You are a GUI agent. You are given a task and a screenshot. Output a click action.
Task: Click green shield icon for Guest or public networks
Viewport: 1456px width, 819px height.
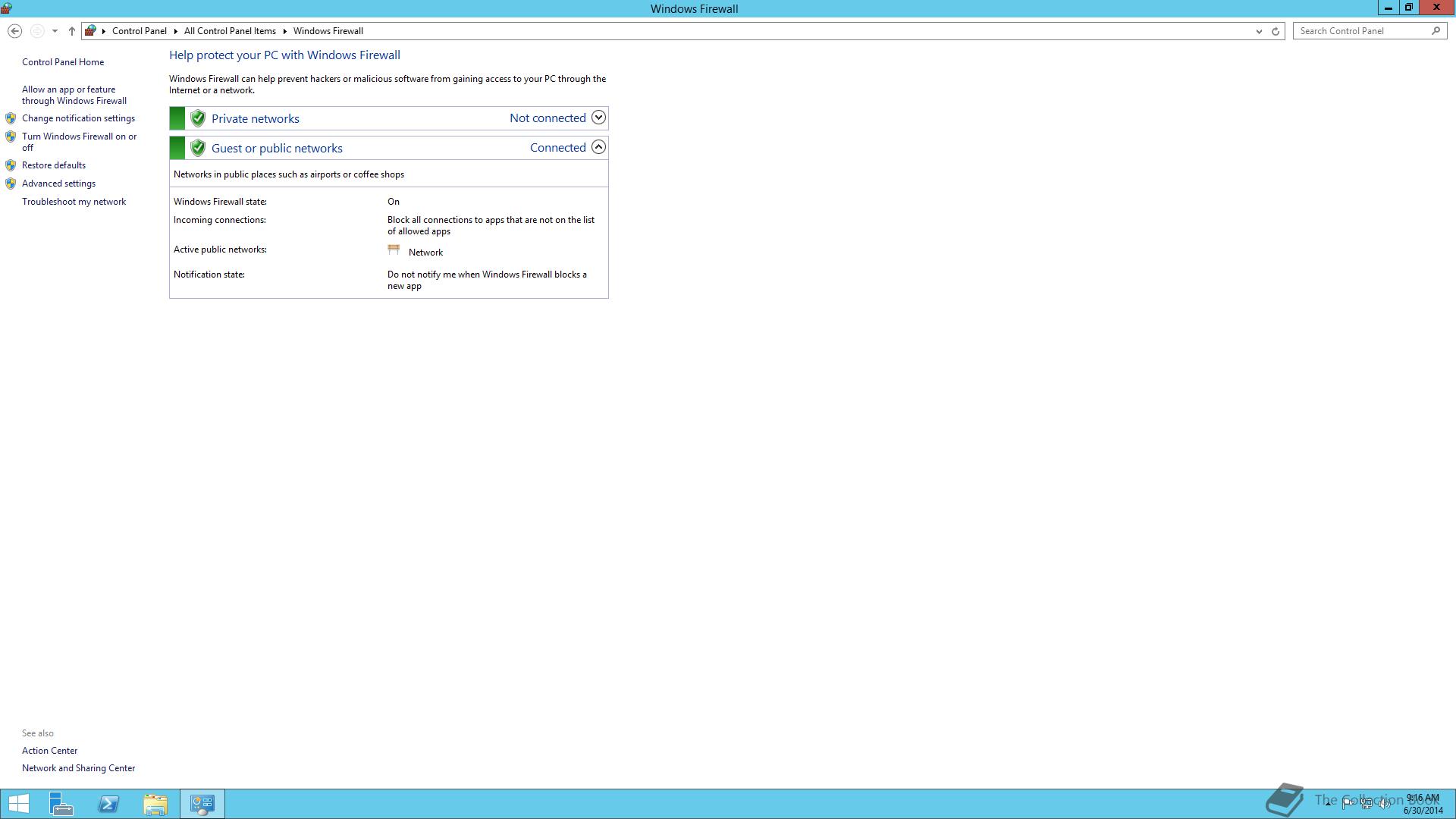tap(198, 148)
